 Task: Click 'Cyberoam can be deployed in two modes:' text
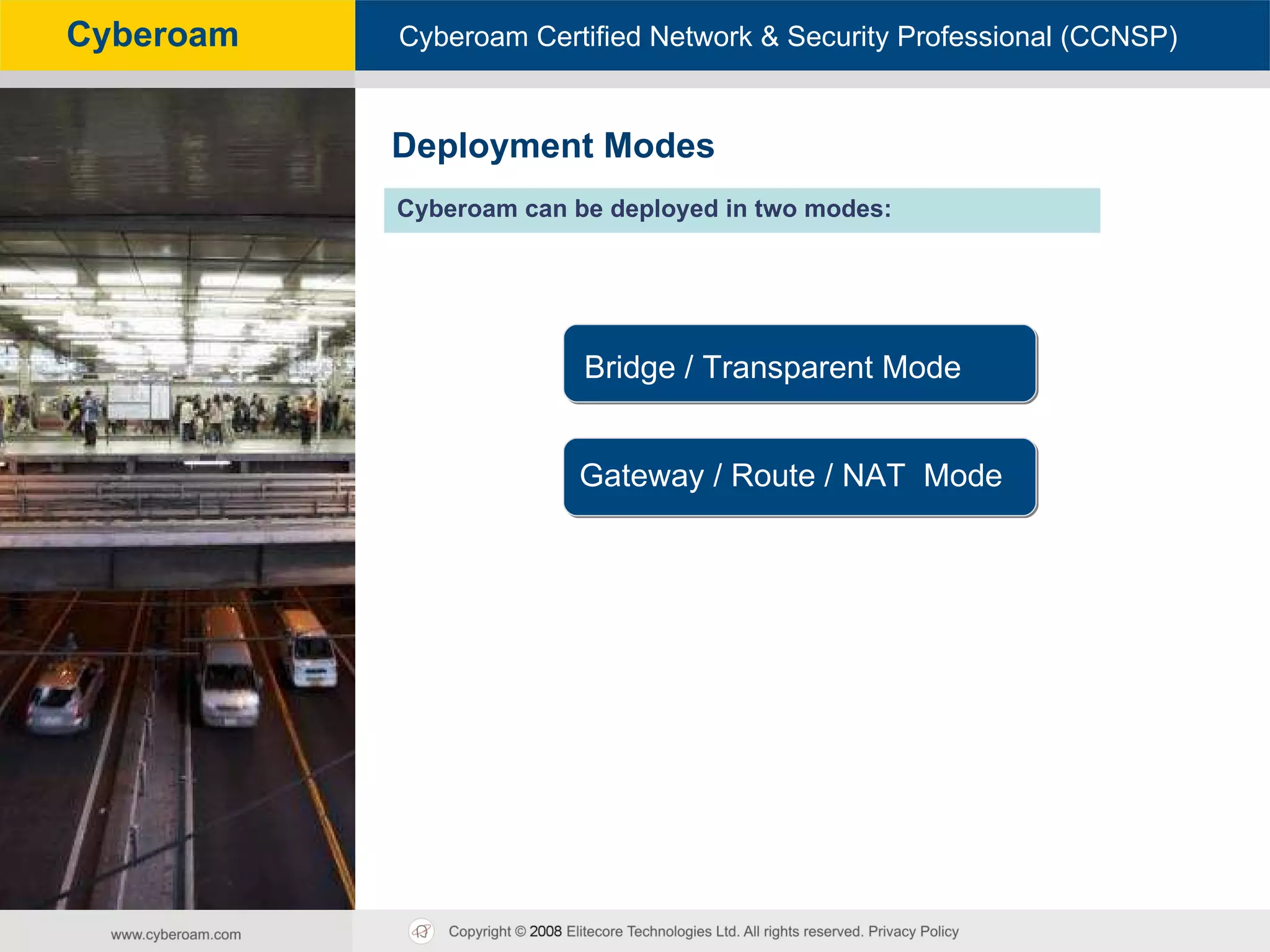[644, 209]
